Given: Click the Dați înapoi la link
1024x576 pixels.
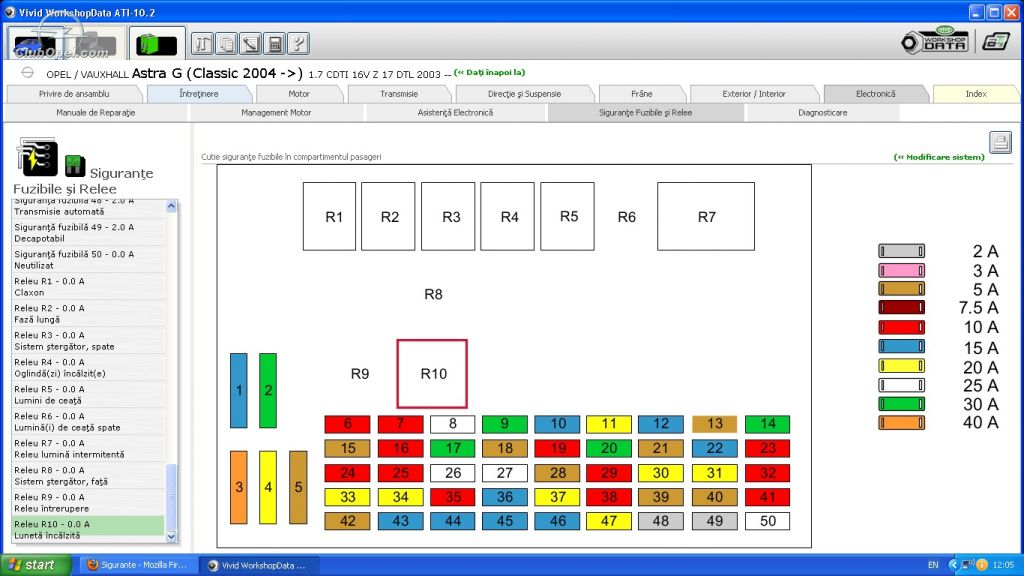Looking at the screenshot, I should (x=490, y=72).
